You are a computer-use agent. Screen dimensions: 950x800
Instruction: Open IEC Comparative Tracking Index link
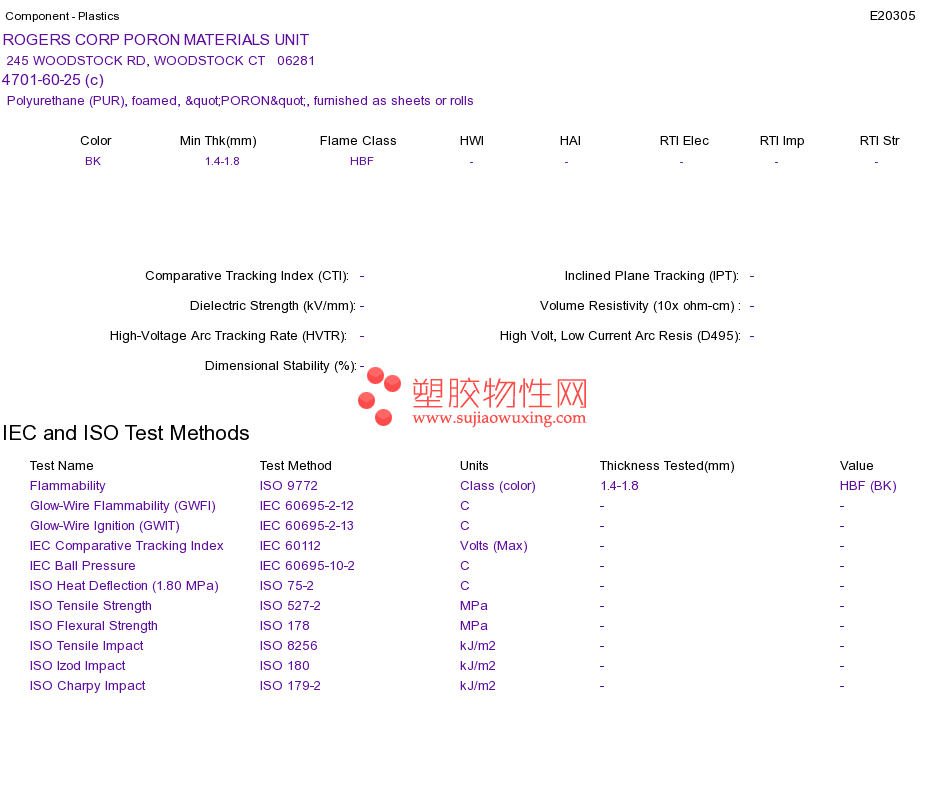[x=127, y=546]
